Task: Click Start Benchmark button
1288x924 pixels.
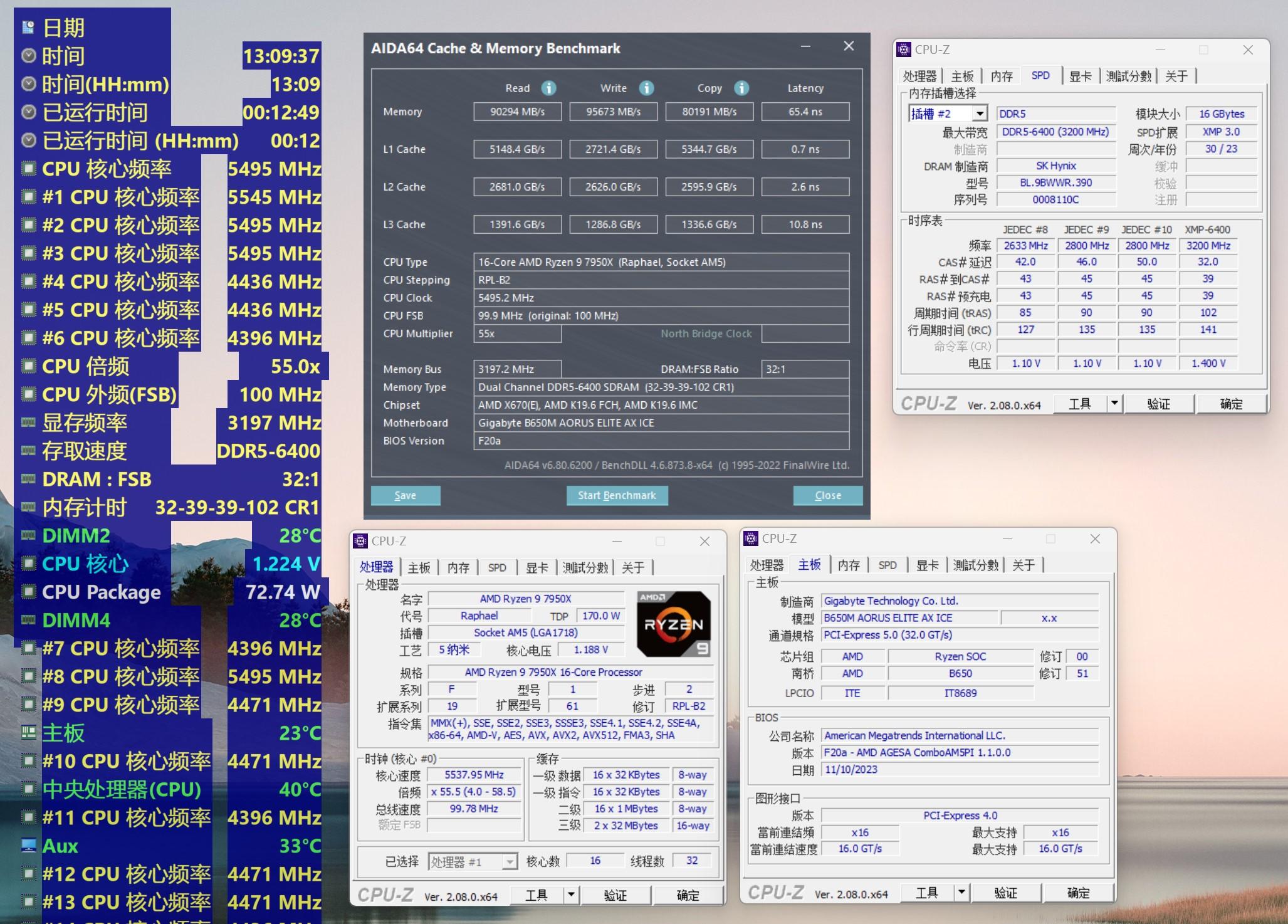Action: coord(617,495)
